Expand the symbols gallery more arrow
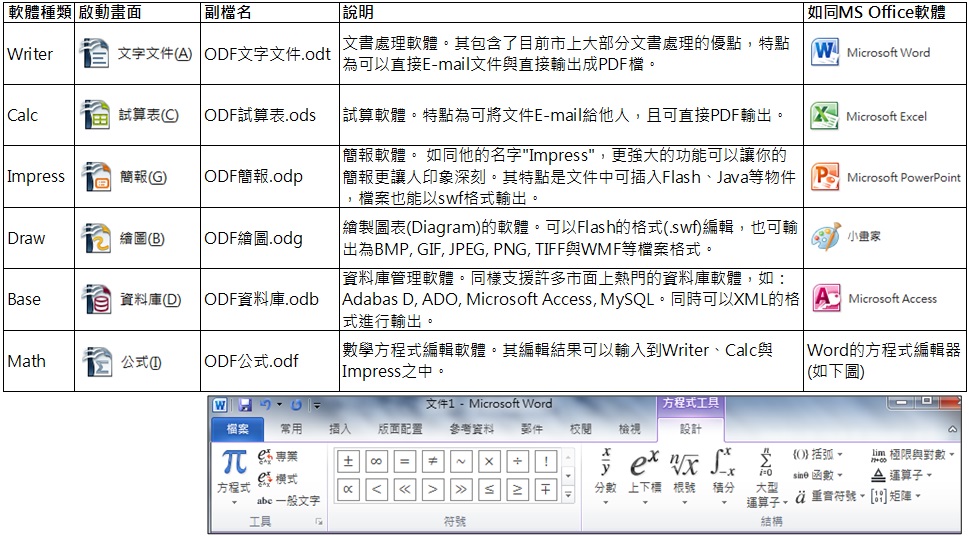Viewport: 969px width, 538px height. tap(569, 495)
